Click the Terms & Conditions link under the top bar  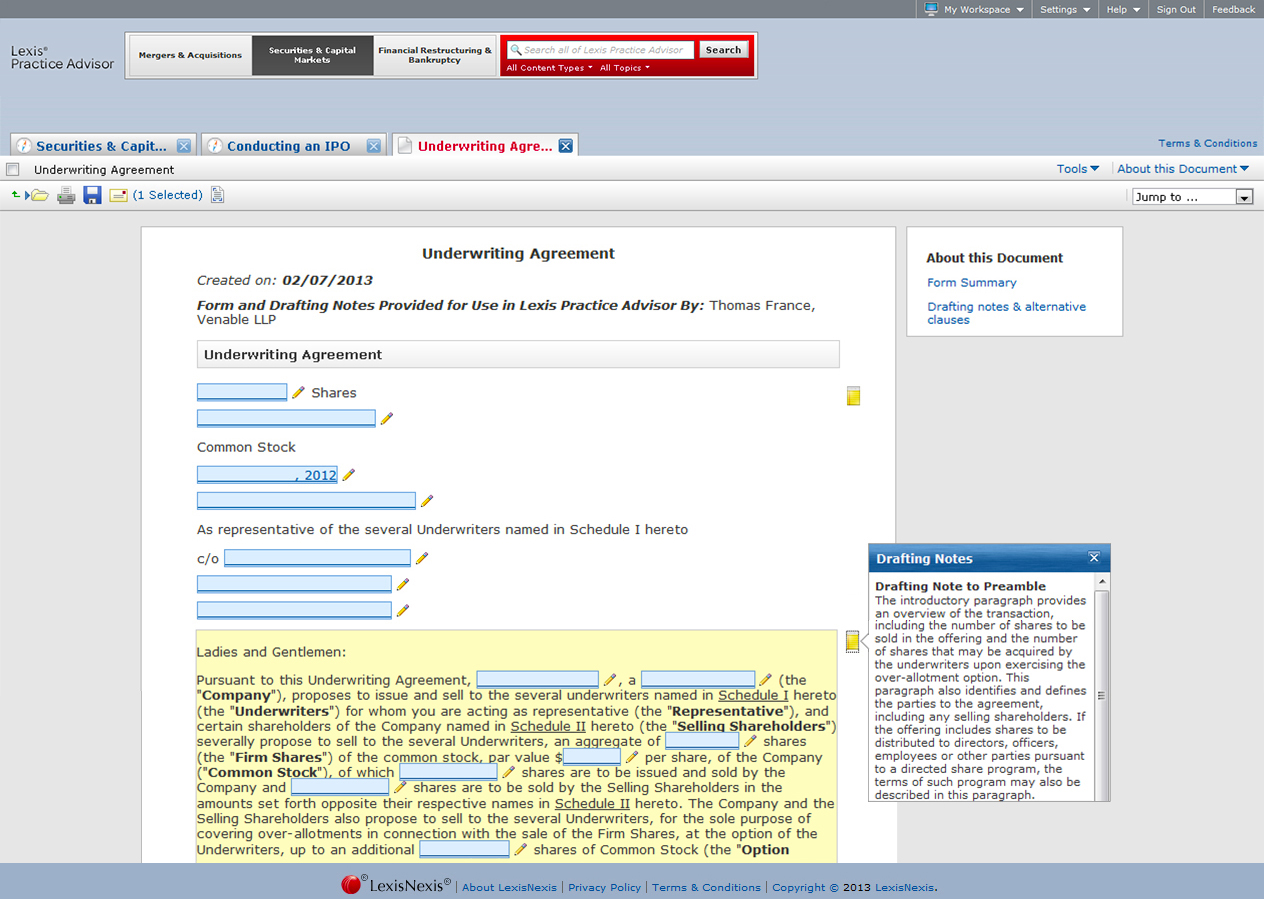coord(1208,143)
